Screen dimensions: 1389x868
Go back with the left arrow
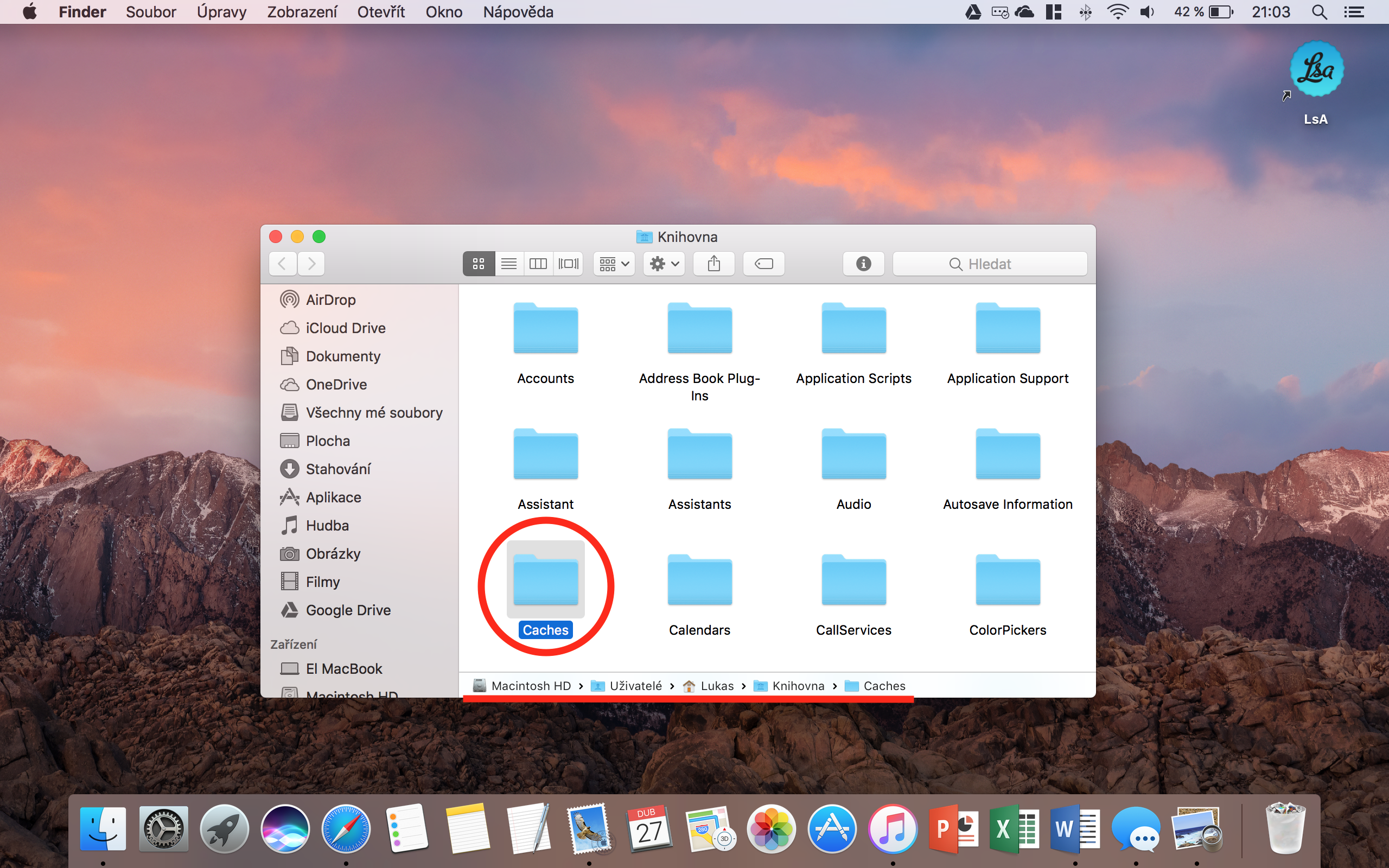282,264
